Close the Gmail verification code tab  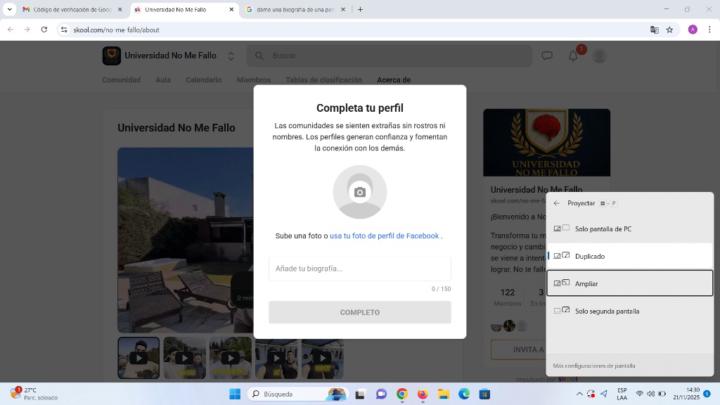pyautogui.click(x=120, y=9)
